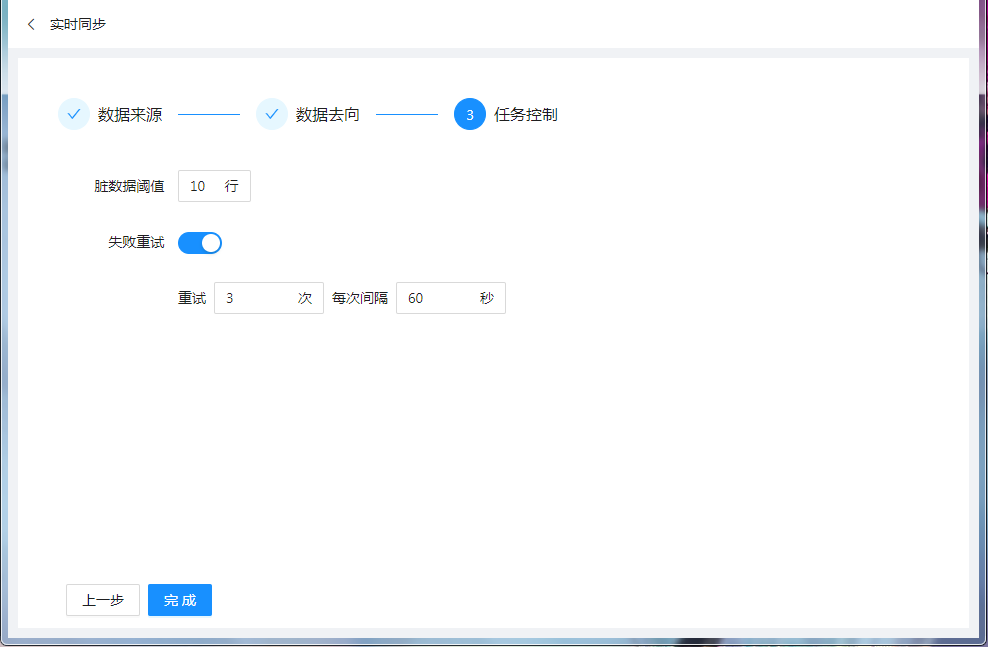This screenshot has height=647, width=988.
Task: Click the 次 unit in retry field
Action: tap(305, 298)
